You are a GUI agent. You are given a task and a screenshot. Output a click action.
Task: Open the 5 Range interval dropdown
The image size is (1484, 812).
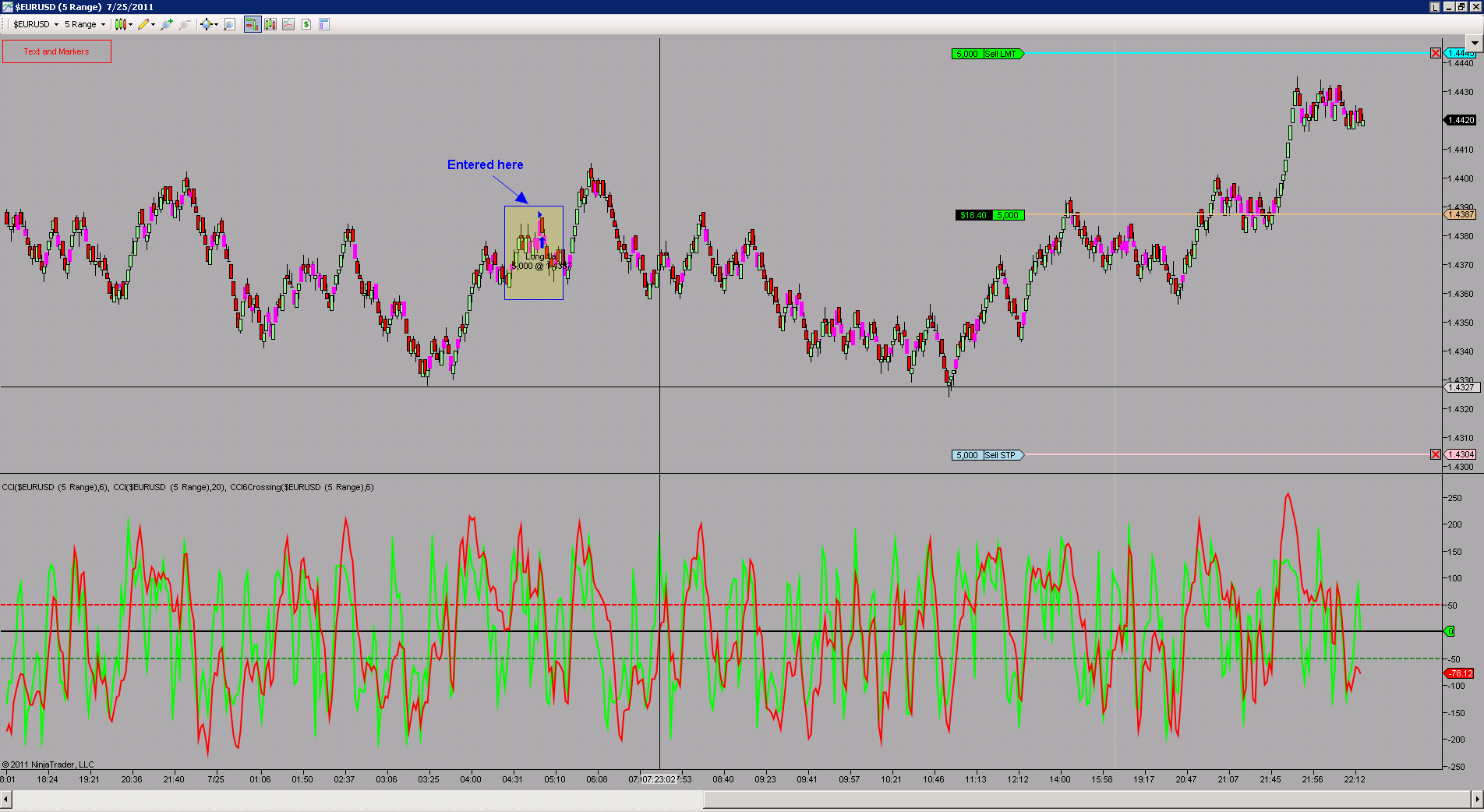click(x=85, y=24)
